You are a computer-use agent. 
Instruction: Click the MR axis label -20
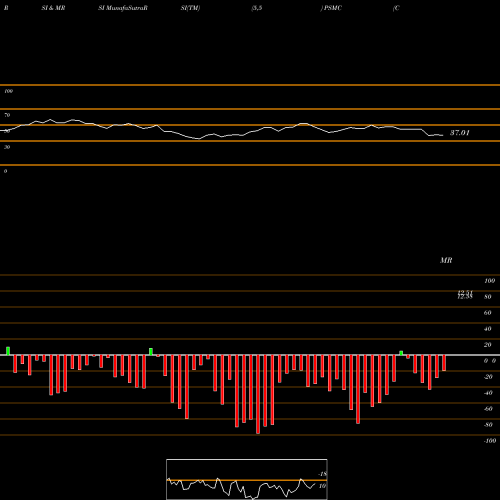(488, 377)
